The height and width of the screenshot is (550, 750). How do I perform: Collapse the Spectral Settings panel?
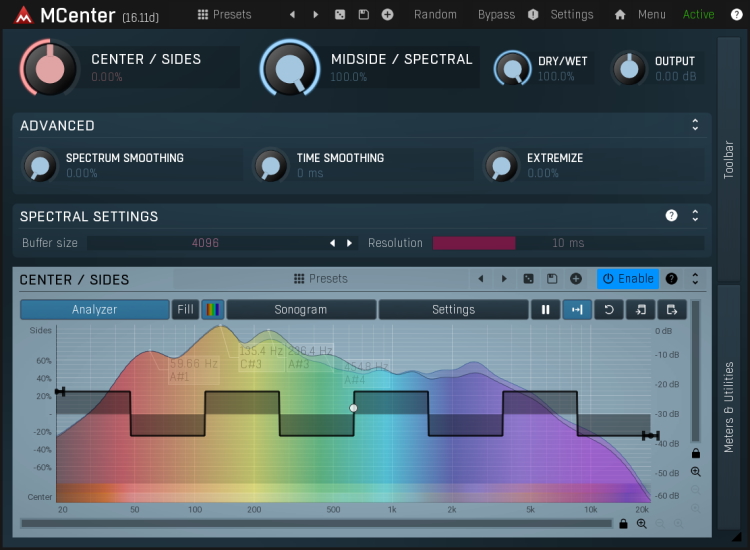695,216
